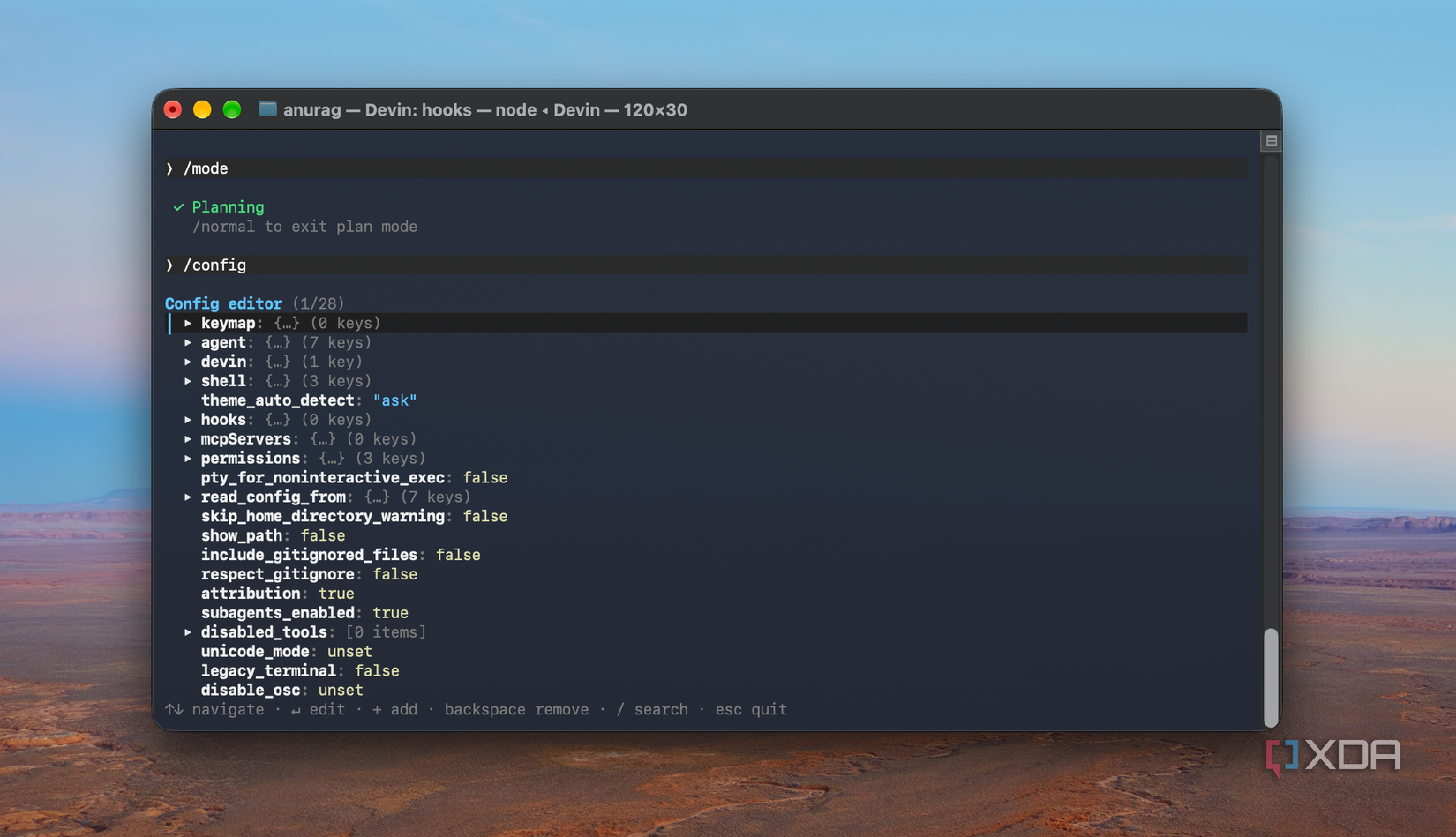Click the esc quit hint in footer
Viewport: 1456px width, 837px height.
(751, 710)
